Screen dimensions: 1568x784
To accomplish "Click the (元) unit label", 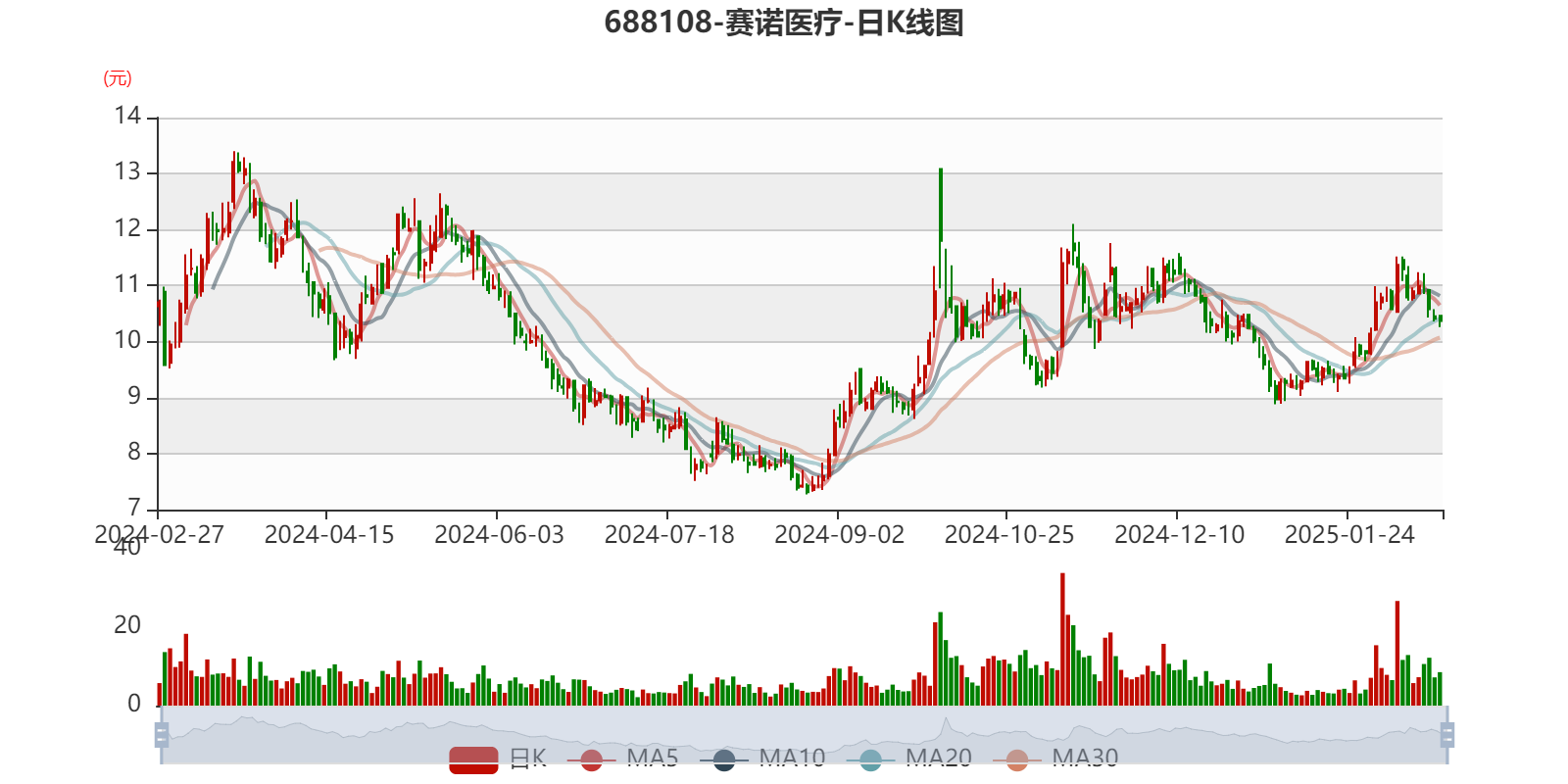I will click(x=118, y=78).
